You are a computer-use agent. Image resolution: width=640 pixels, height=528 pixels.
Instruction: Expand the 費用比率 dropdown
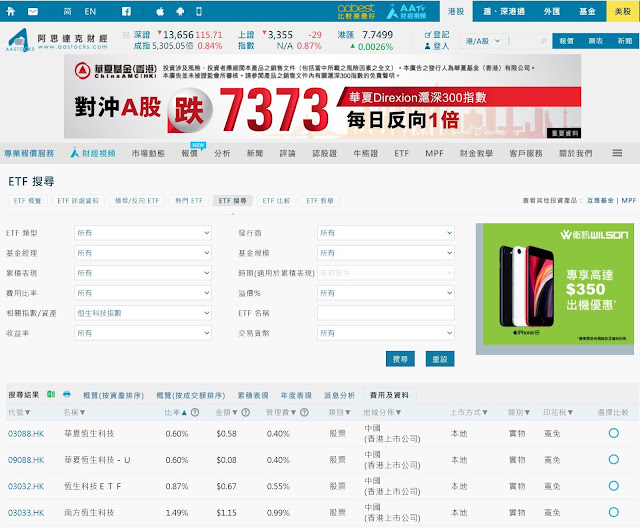[x=143, y=293]
